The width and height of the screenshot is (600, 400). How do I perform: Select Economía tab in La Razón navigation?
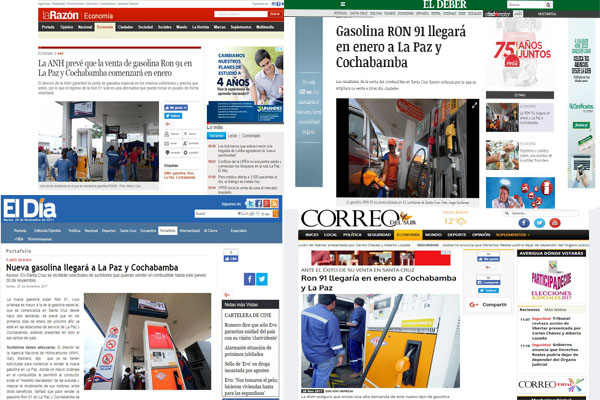(x=105, y=27)
